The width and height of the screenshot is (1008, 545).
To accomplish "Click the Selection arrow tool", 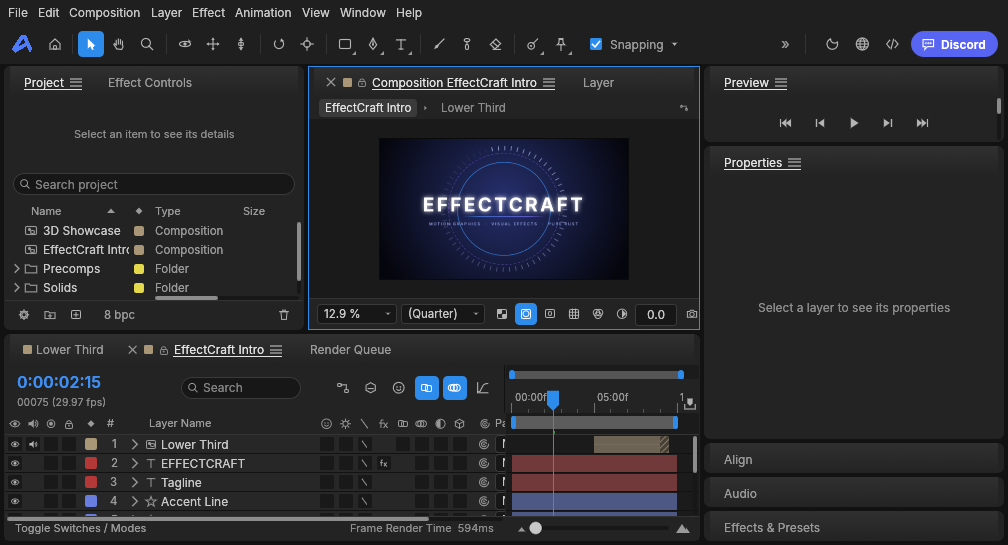I will pos(91,44).
